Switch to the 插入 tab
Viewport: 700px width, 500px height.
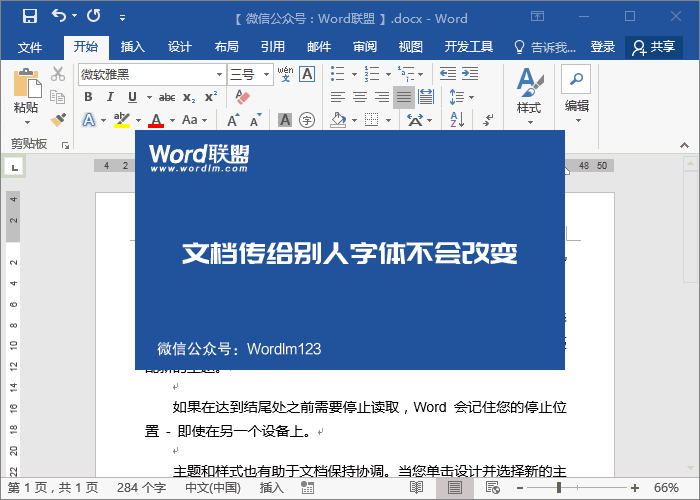(133, 47)
